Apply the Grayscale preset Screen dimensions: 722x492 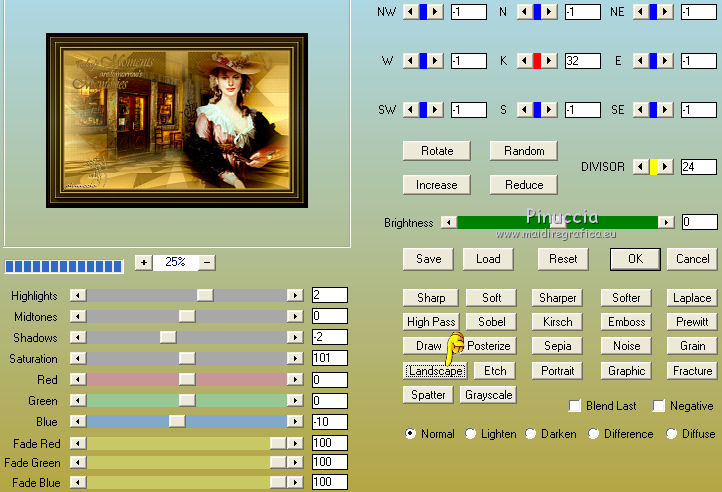coord(488,395)
